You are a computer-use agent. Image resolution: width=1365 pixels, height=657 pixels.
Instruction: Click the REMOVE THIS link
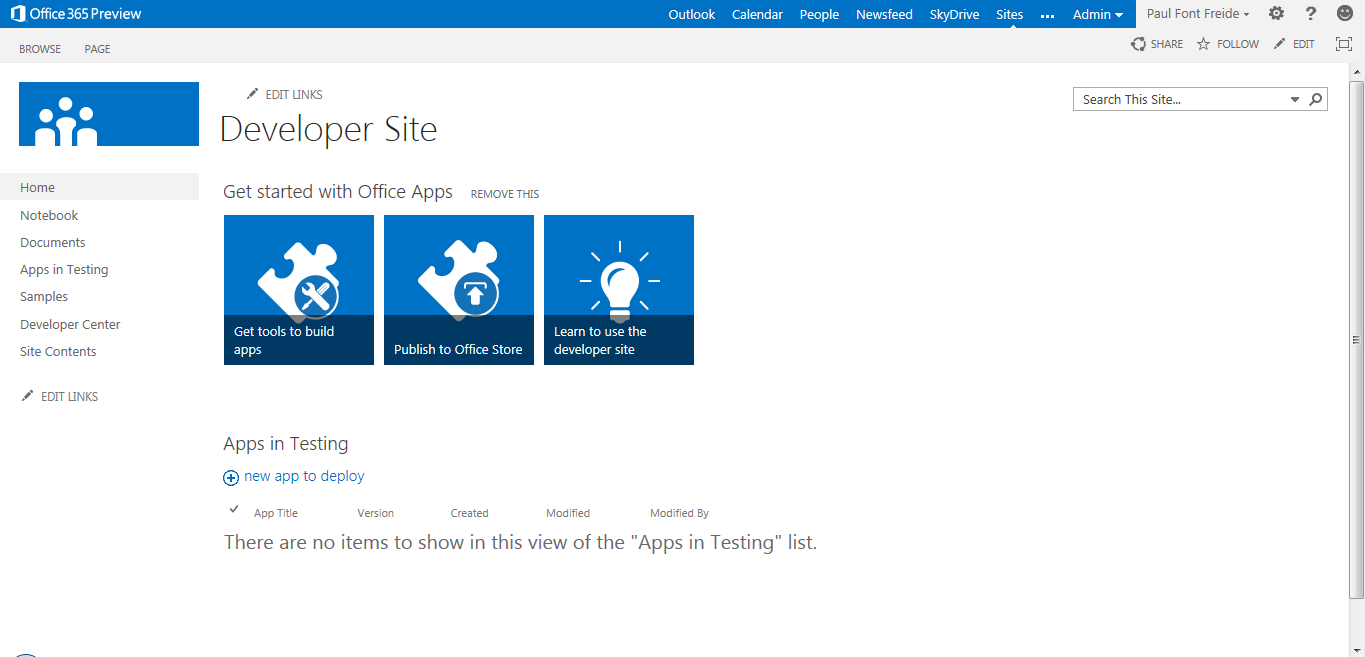[504, 193]
